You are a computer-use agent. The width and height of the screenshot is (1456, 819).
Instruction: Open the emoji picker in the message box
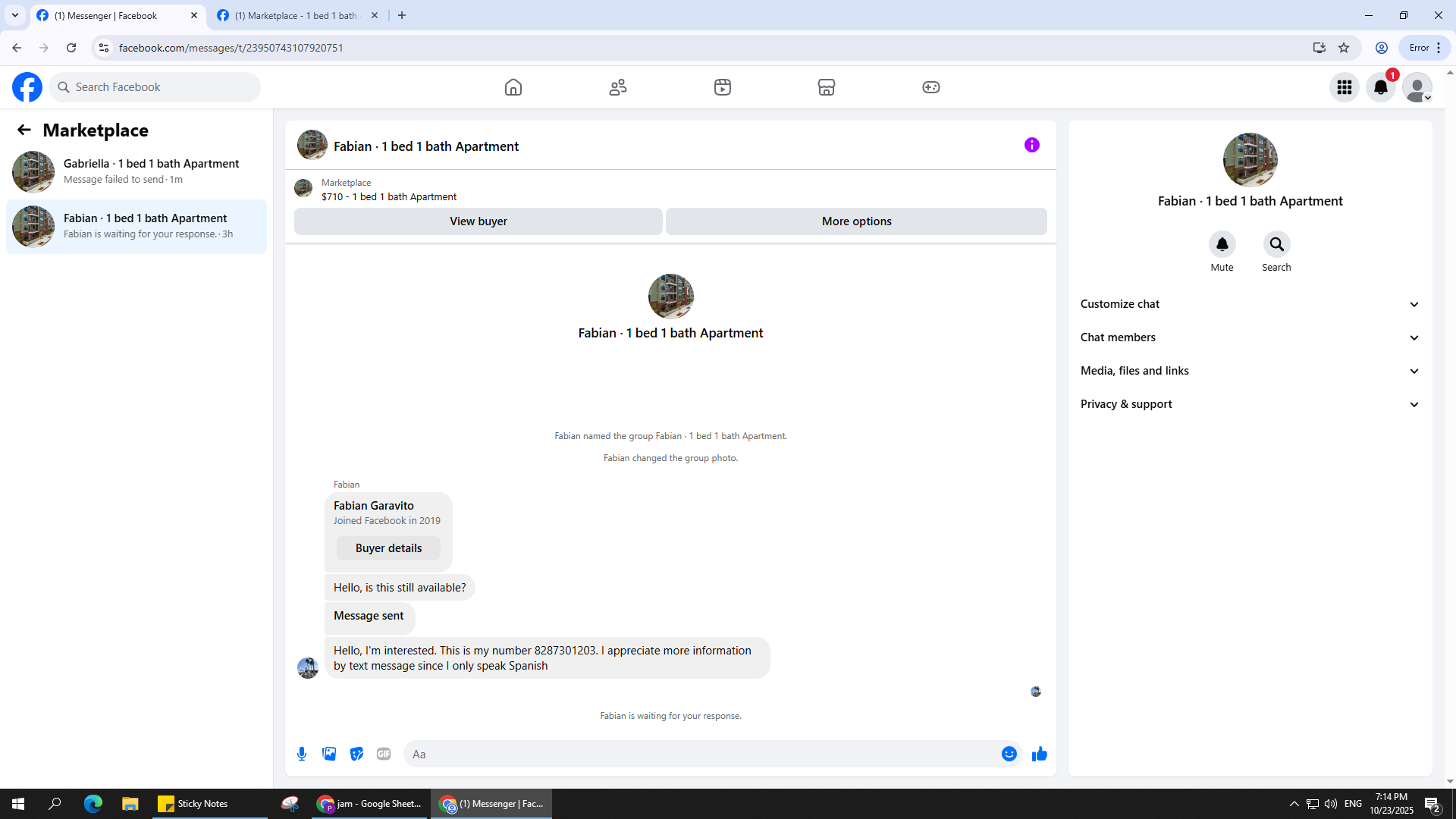pos(1009,754)
